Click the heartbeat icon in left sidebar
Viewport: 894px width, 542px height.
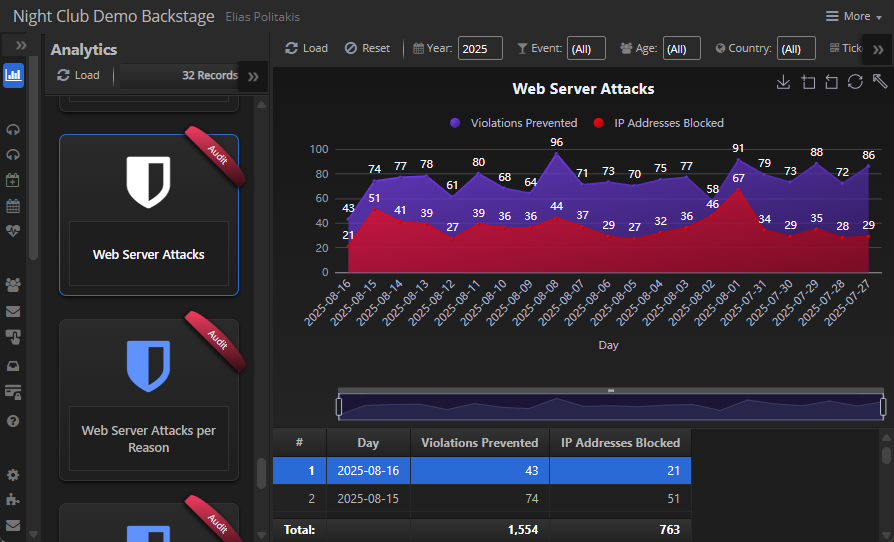[x=13, y=231]
